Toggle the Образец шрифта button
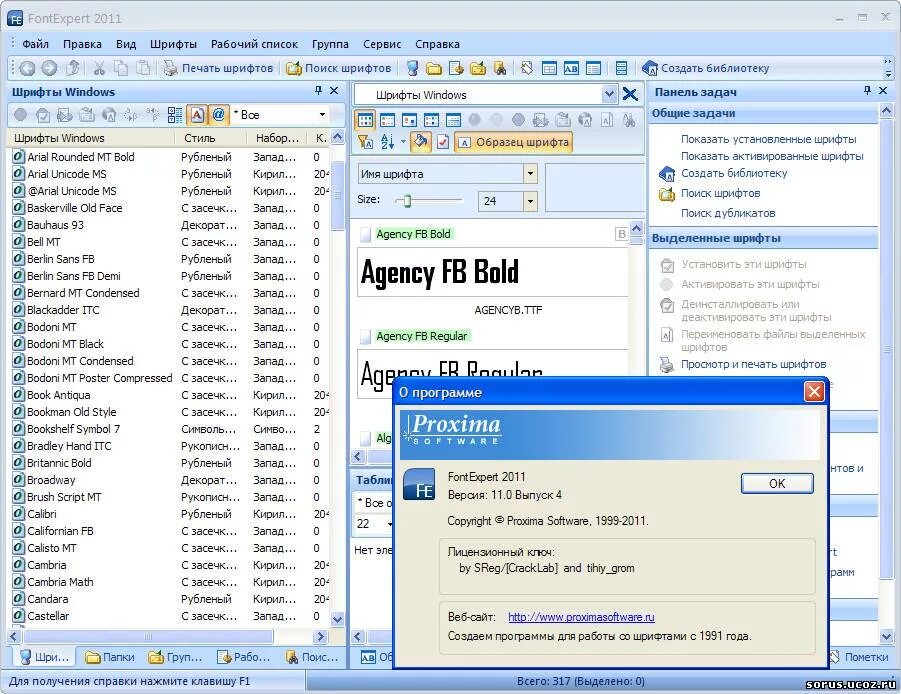 pos(514,142)
